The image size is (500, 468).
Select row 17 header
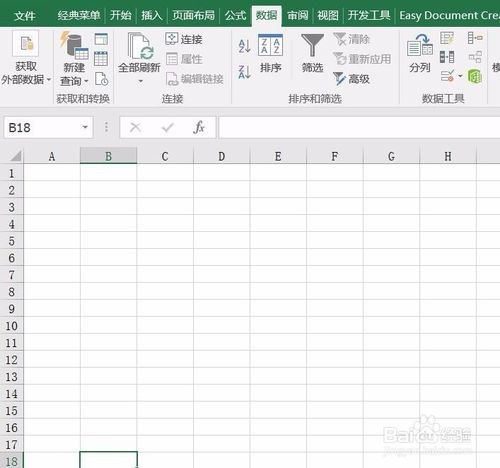click(12, 444)
